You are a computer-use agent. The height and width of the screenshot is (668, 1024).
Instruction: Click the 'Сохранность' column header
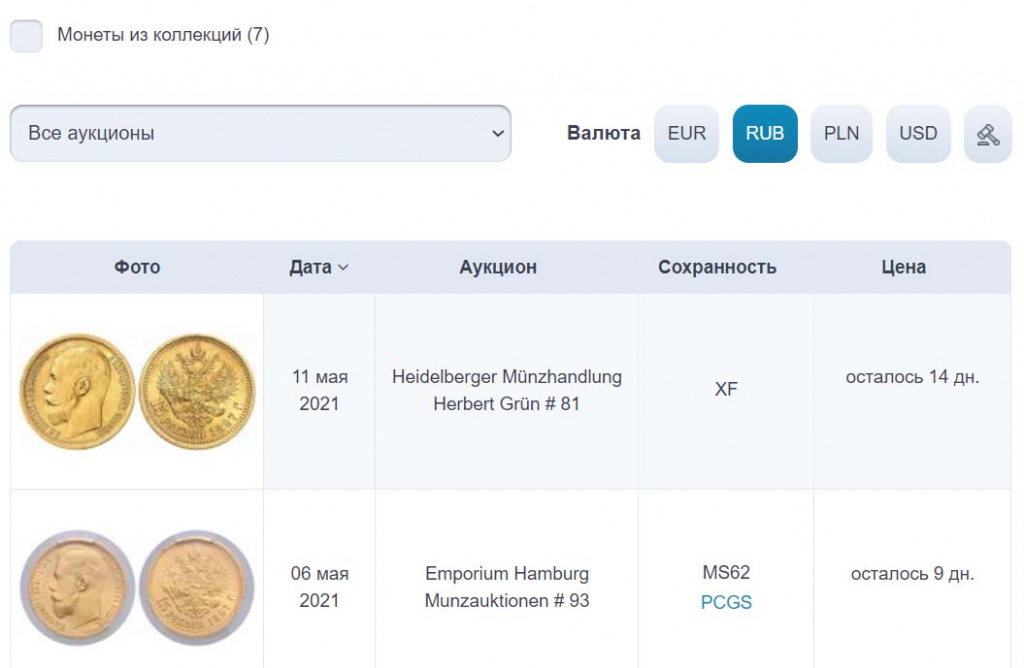[x=717, y=268]
